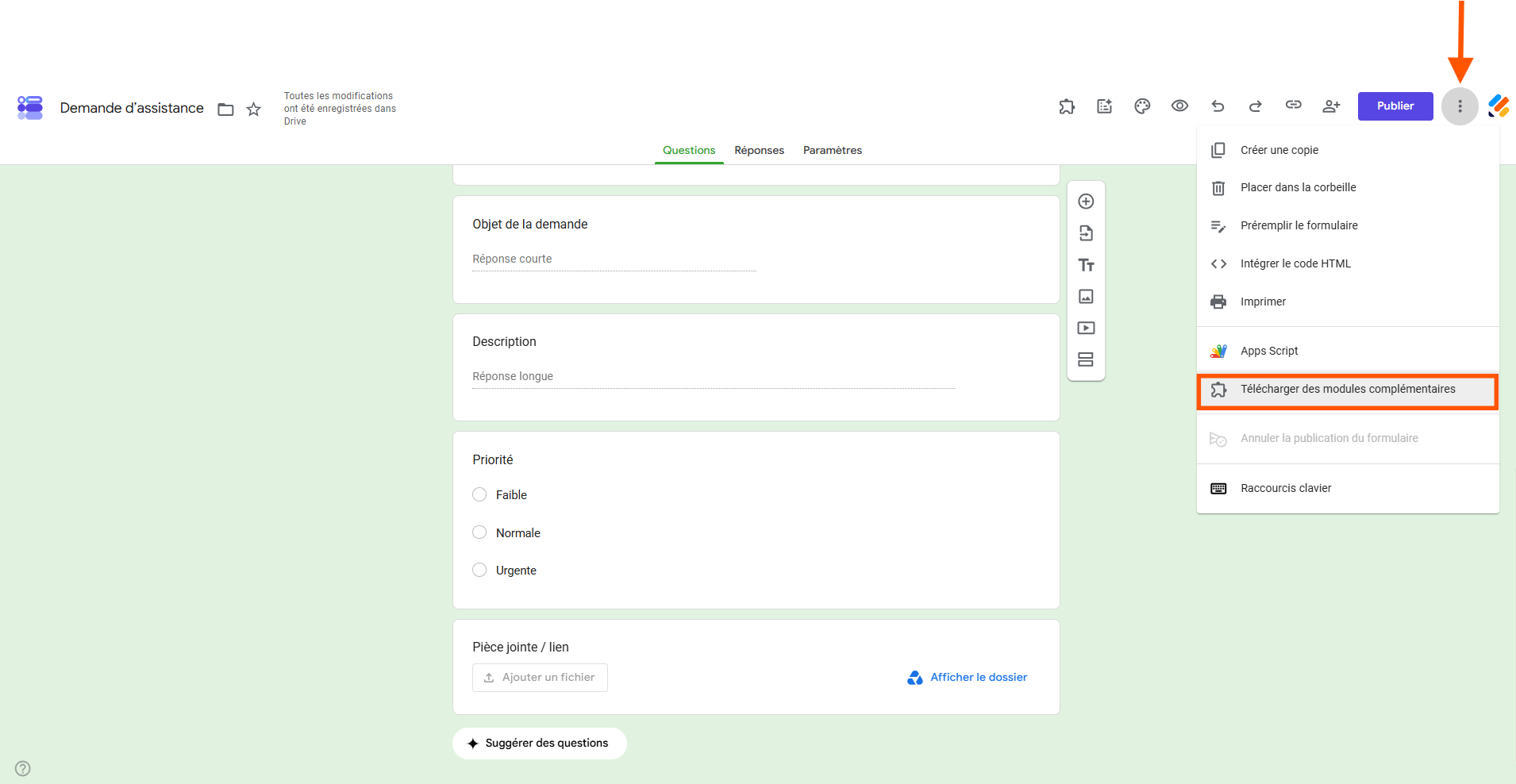
Task: Click the saved-in-Drive status text
Action: [x=340, y=109]
